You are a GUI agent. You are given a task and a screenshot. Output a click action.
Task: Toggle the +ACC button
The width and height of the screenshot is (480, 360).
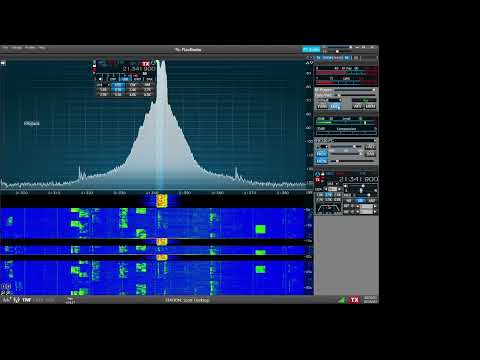click(371, 147)
